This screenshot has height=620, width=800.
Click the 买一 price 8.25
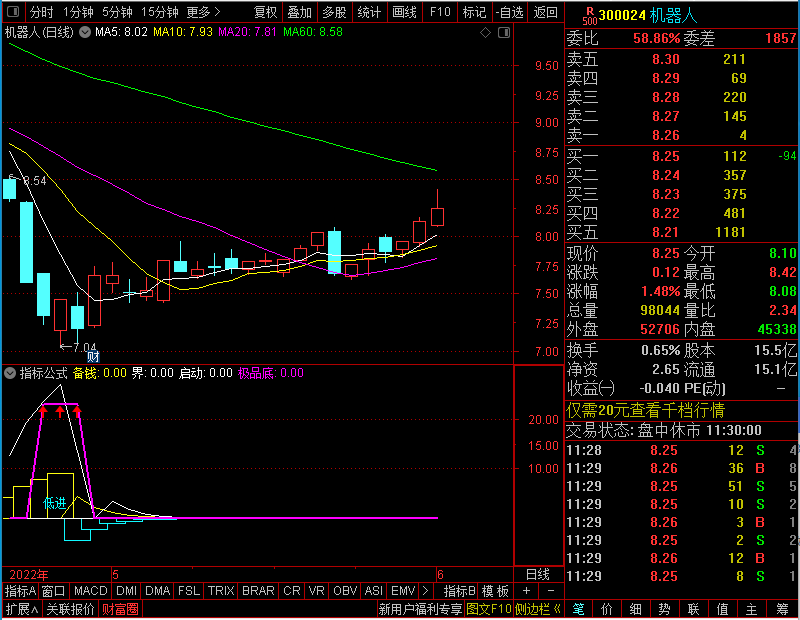click(x=666, y=156)
